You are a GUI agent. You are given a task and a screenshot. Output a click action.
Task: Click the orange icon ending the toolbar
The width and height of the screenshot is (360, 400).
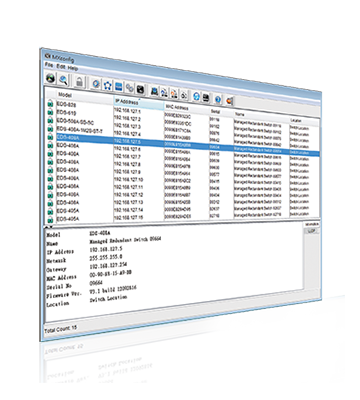pos(229,100)
